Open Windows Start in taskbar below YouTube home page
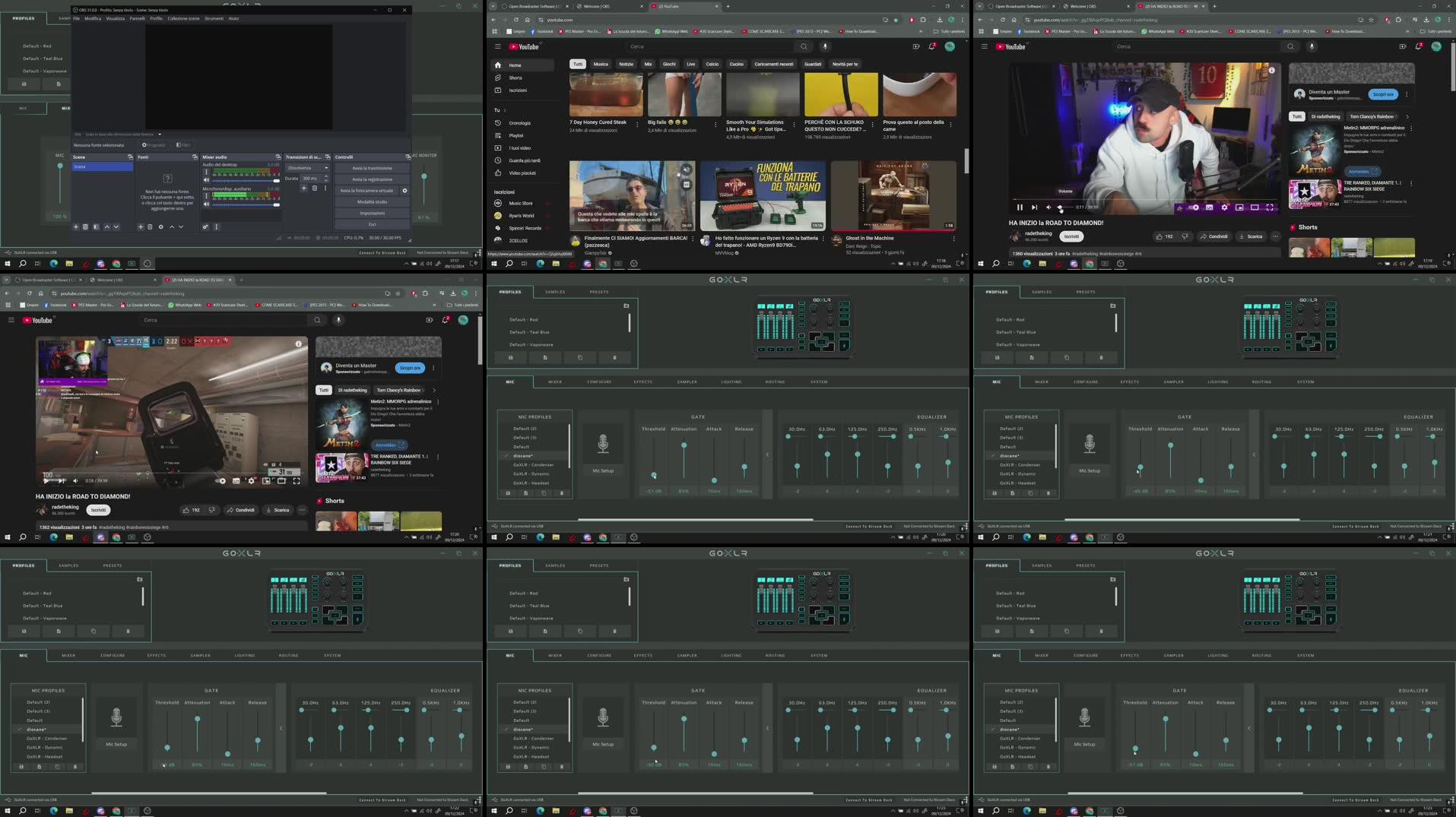Image resolution: width=1456 pixels, height=817 pixels. coord(493,264)
